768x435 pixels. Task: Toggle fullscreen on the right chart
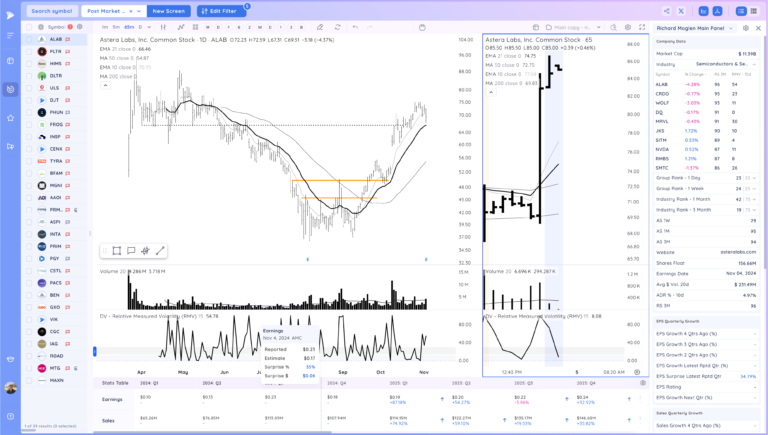coord(643,27)
